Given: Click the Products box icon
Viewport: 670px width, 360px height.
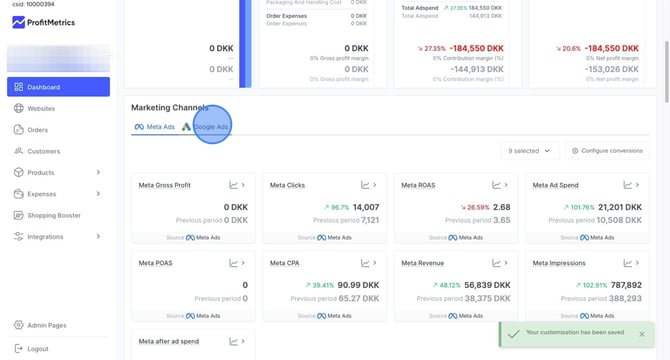Looking at the screenshot, I should [x=18, y=172].
